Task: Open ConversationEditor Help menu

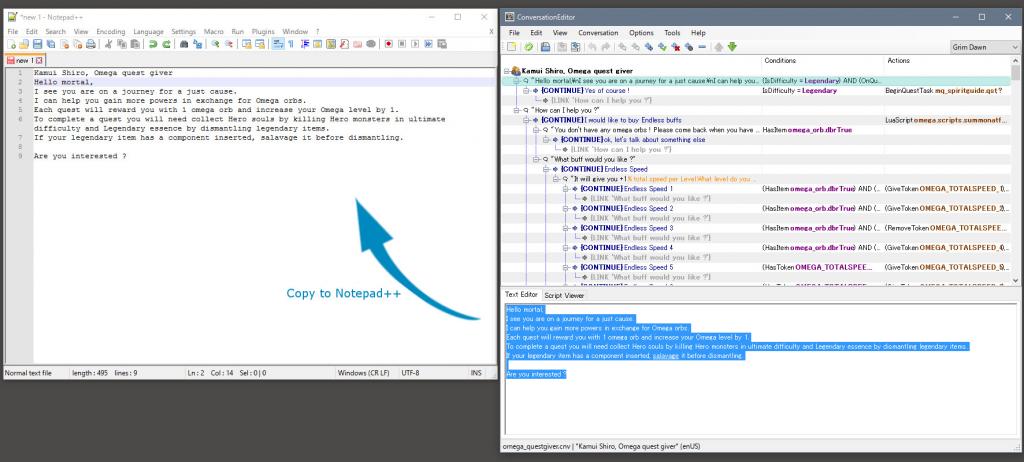Action: click(698, 33)
